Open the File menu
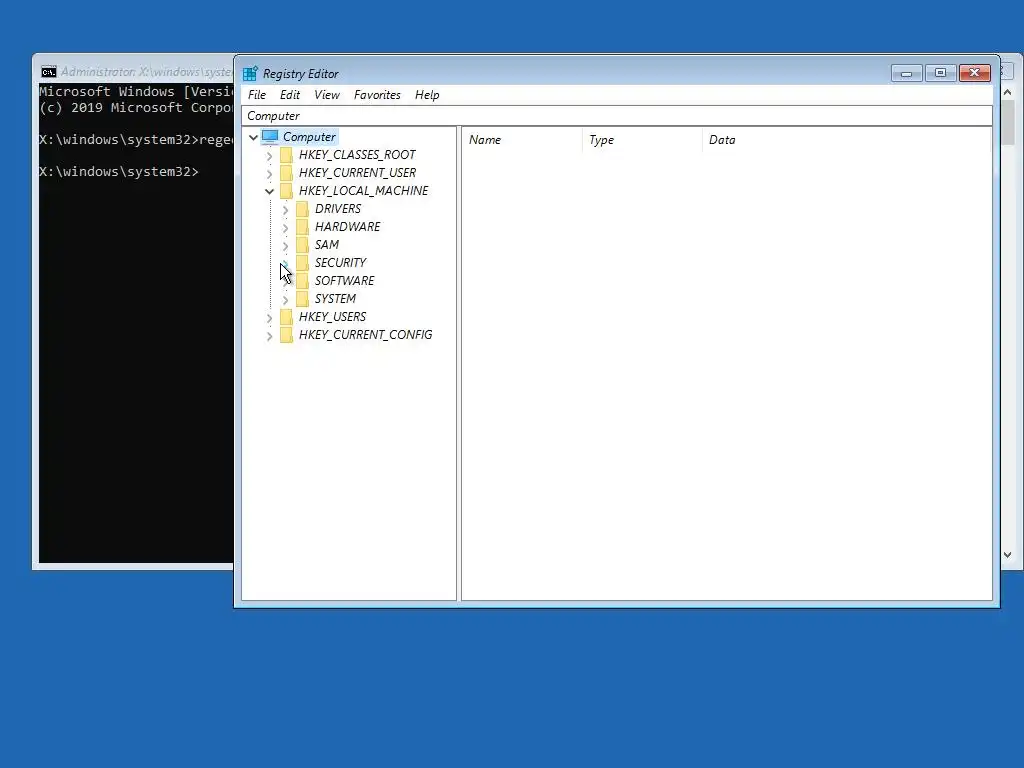This screenshot has width=1024, height=768. (x=257, y=95)
